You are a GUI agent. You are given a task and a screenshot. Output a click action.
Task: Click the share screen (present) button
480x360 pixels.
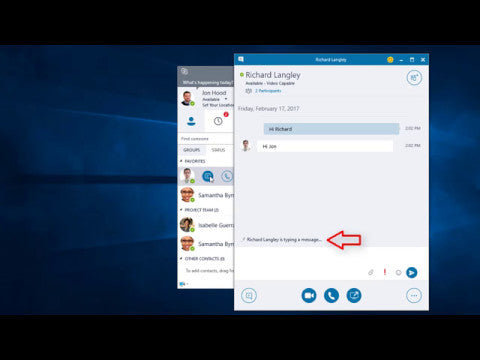(354, 295)
